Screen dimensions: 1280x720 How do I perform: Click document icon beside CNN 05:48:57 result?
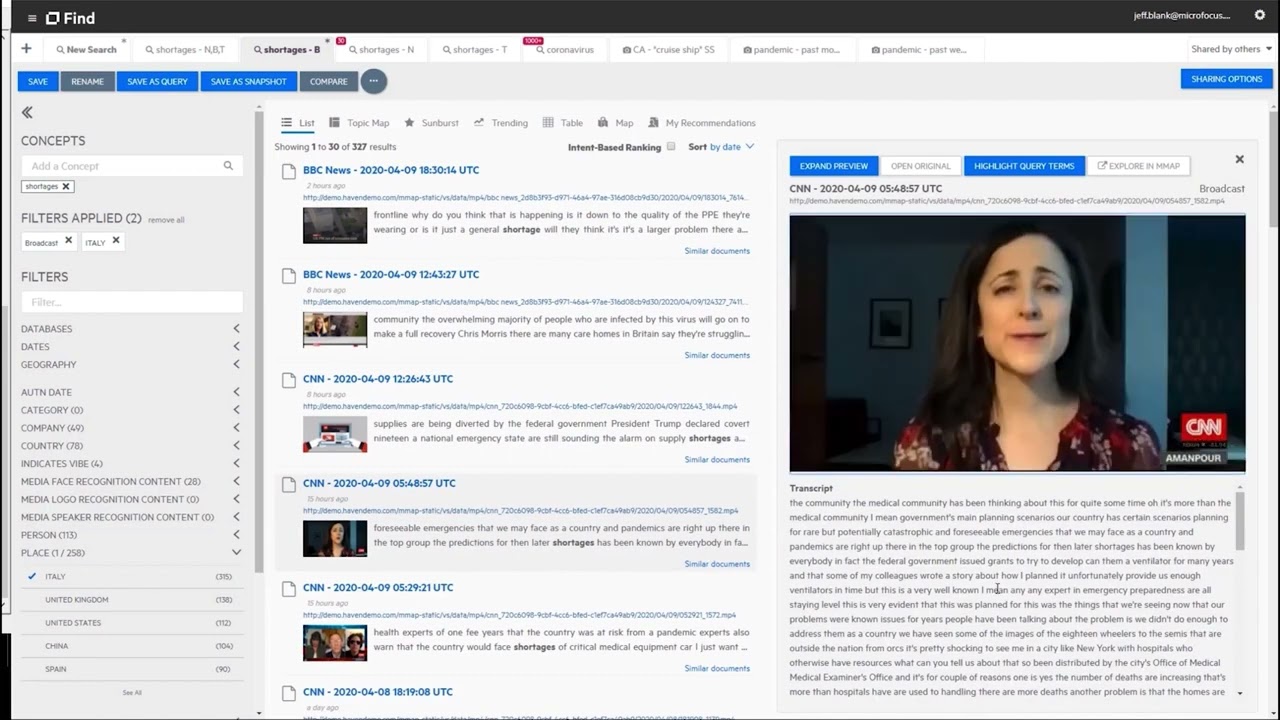coord(289,484)
